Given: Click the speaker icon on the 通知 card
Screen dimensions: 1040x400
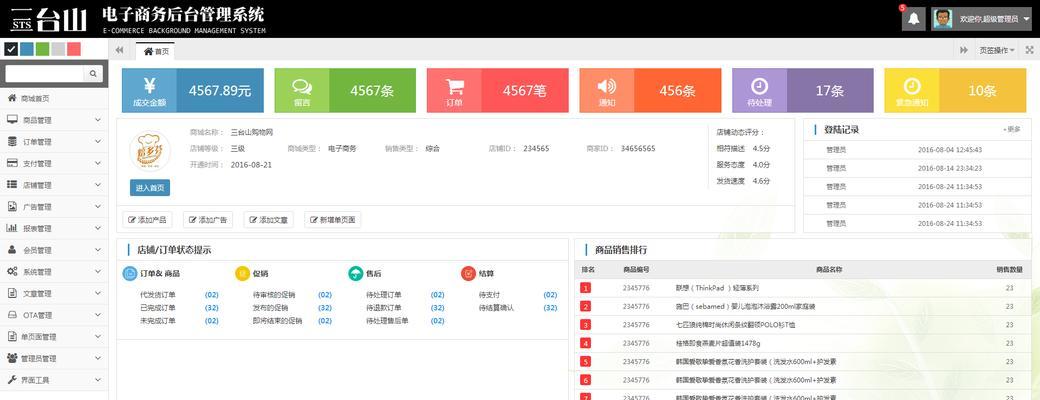Looking at the screenshot, I should tap(606, 86).
